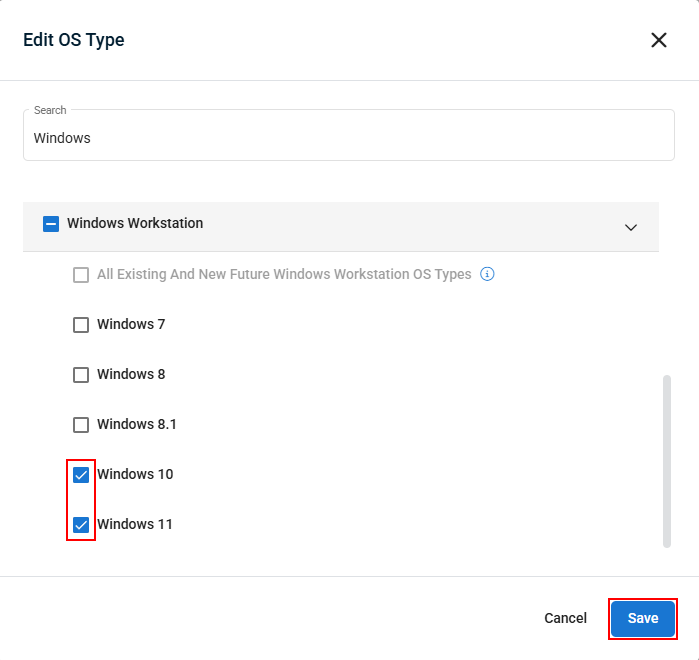Check the Windows 7 checkbox
This screenshot has width=699, height=660.
tap(81, 324)
